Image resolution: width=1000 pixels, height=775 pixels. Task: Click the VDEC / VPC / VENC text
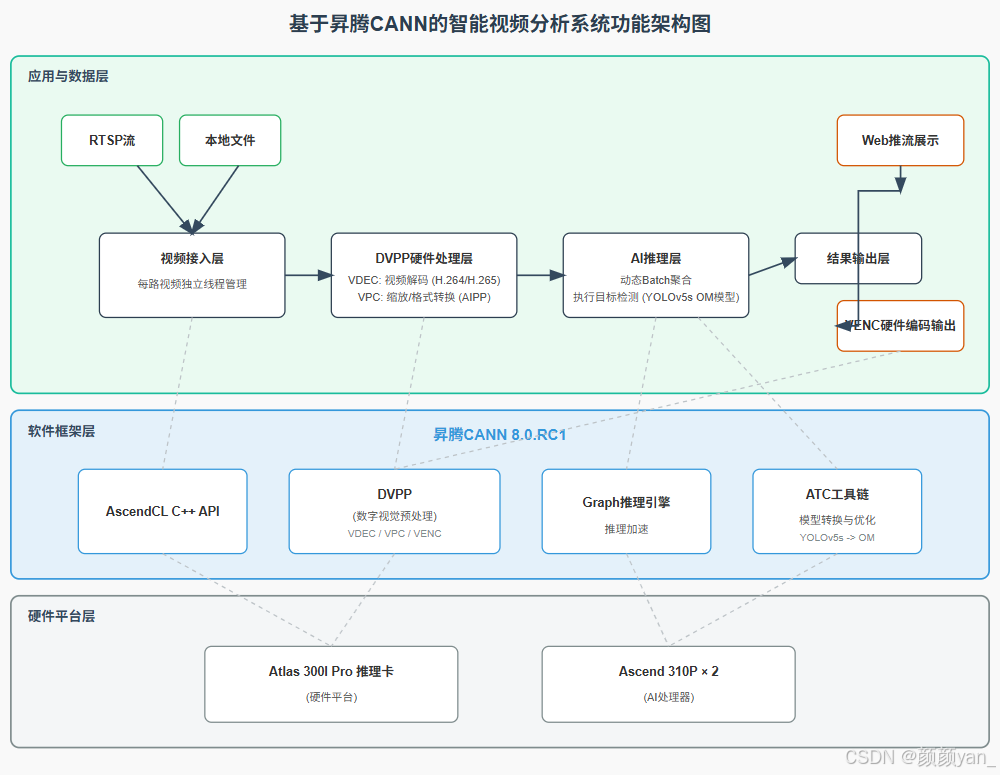pyautogui.click(x=395, y=534)
